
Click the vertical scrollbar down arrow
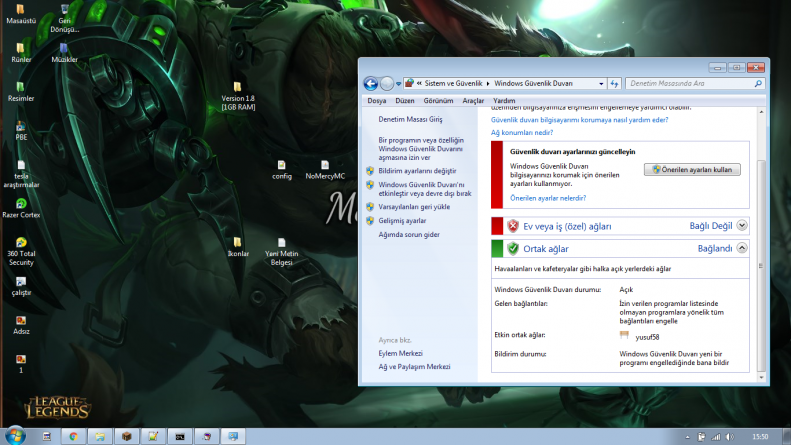[761, 377]
